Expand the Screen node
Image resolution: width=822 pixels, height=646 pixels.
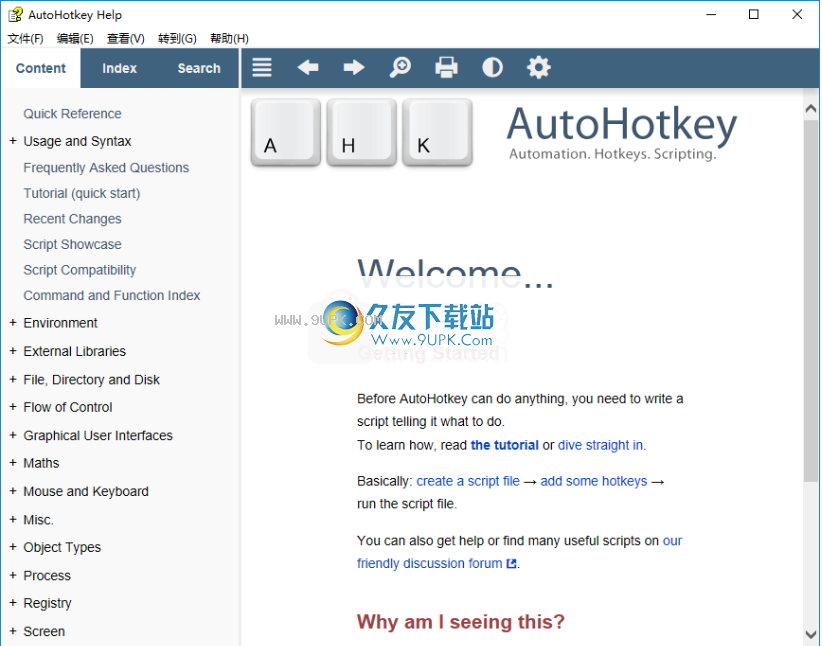tap(13, 631)
